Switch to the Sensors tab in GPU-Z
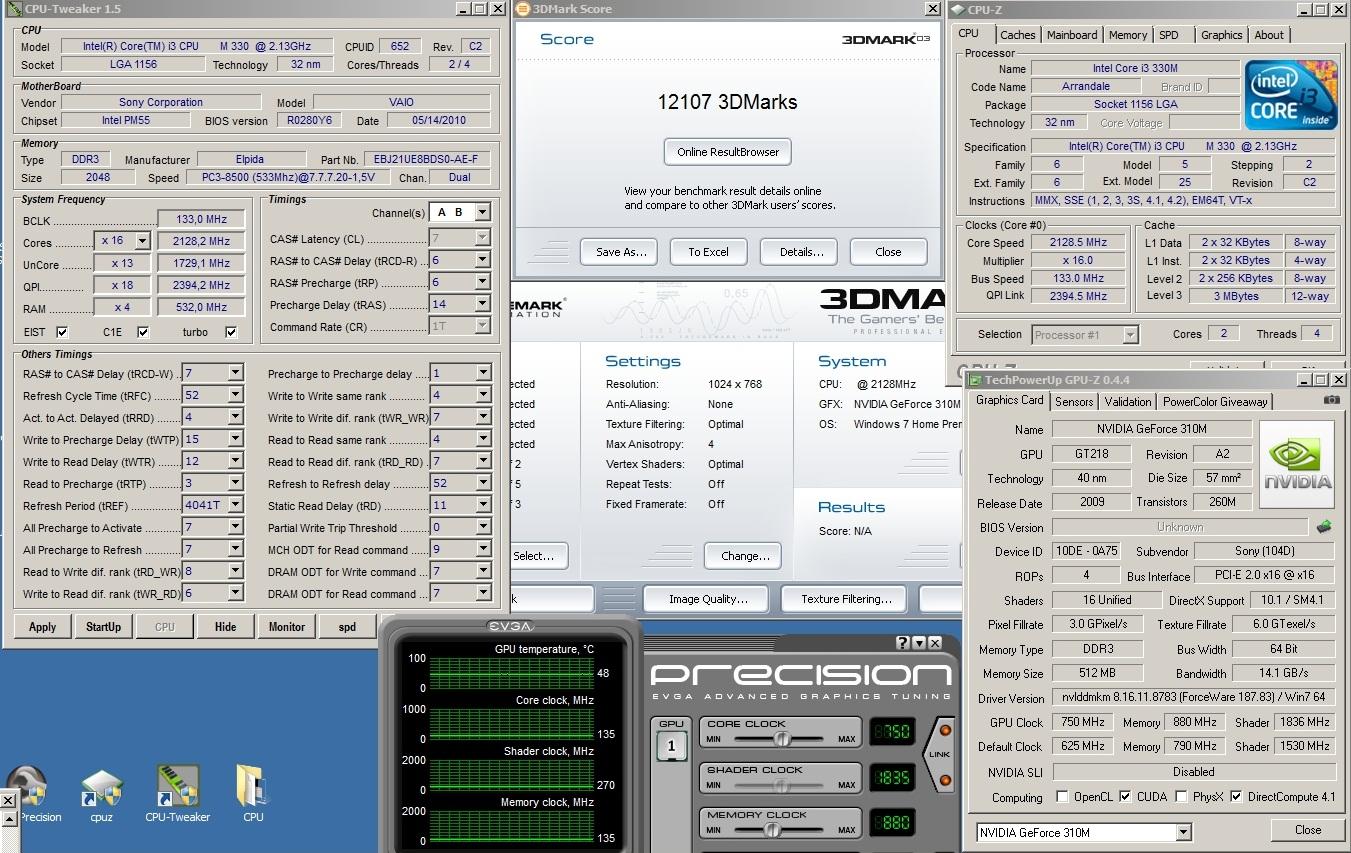 coord(1074,401)
